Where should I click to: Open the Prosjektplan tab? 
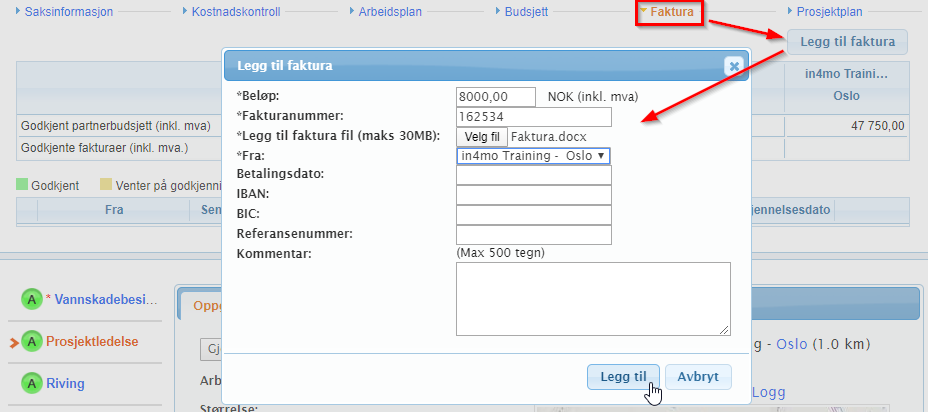pos(829,12)
